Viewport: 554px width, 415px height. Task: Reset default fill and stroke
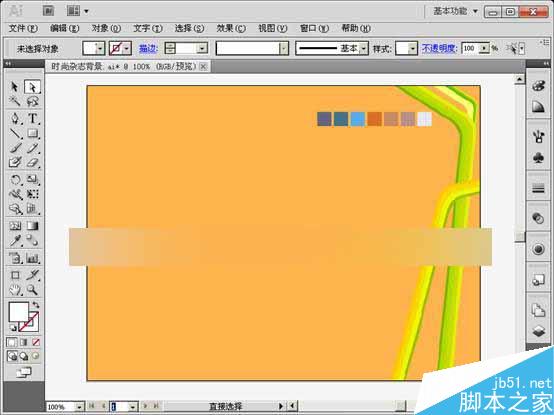coord(13,328)
